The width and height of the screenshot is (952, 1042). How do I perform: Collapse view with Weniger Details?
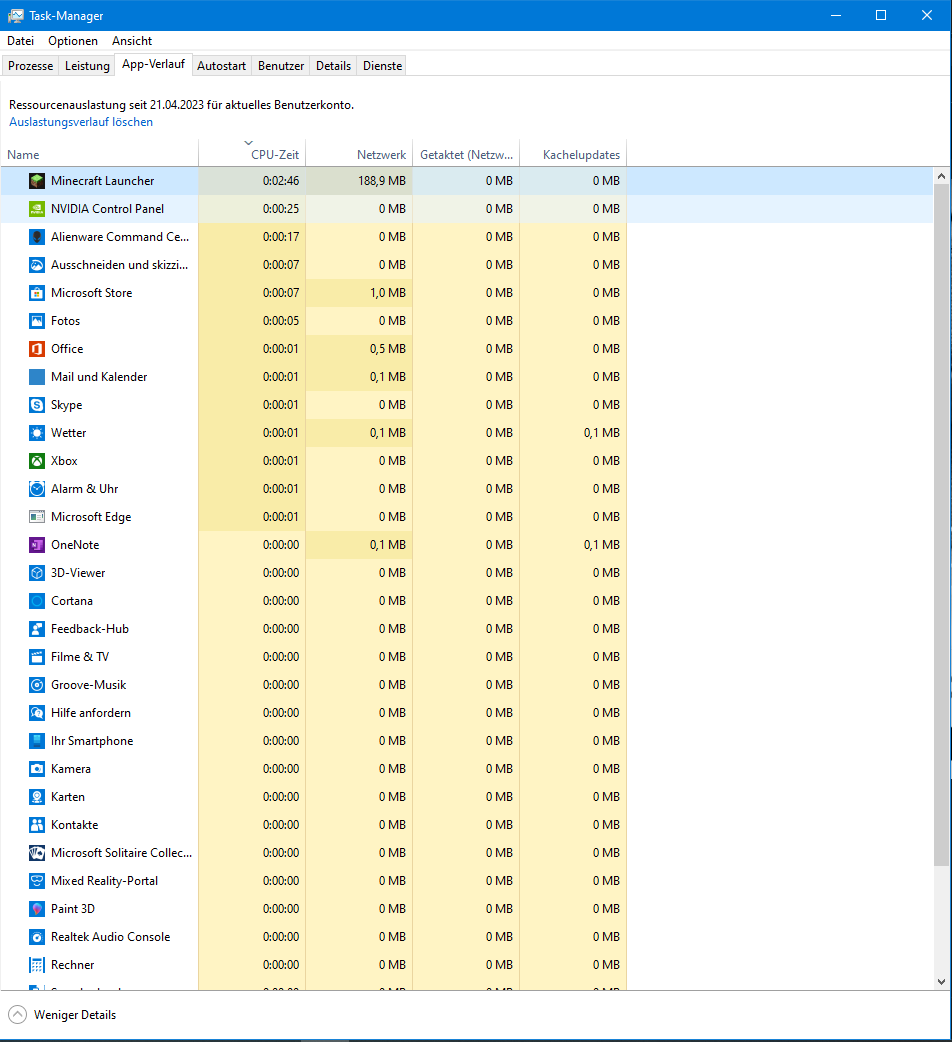pyautogui.click(x=62, y=1015)
